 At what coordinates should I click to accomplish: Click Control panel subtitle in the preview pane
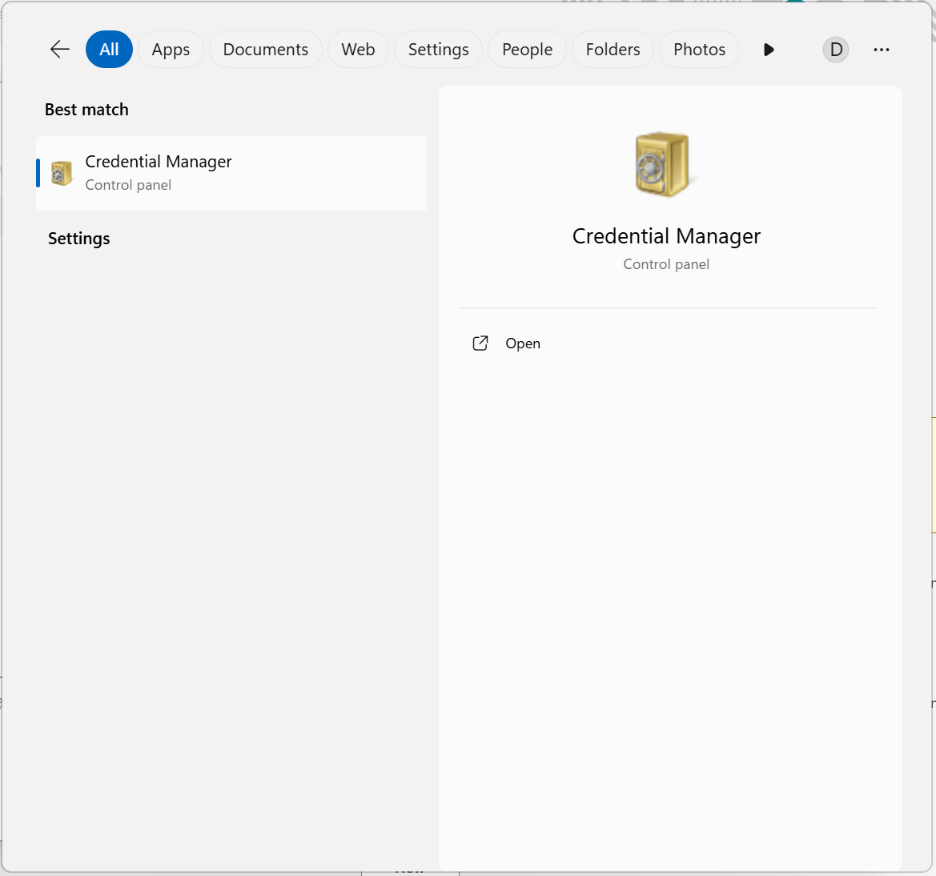[666, 265]
